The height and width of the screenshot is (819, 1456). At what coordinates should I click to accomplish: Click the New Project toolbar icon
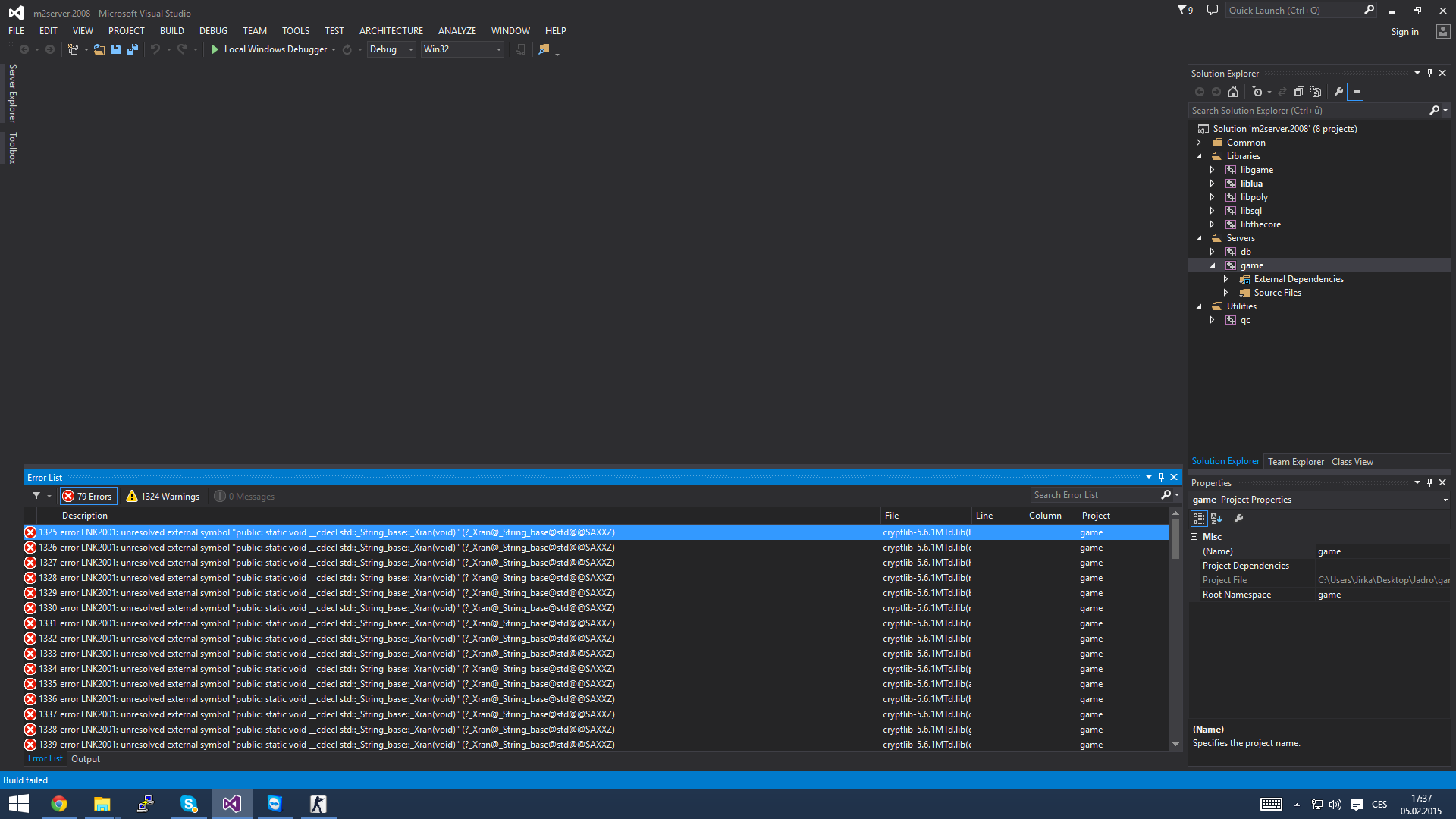point(74,49)
